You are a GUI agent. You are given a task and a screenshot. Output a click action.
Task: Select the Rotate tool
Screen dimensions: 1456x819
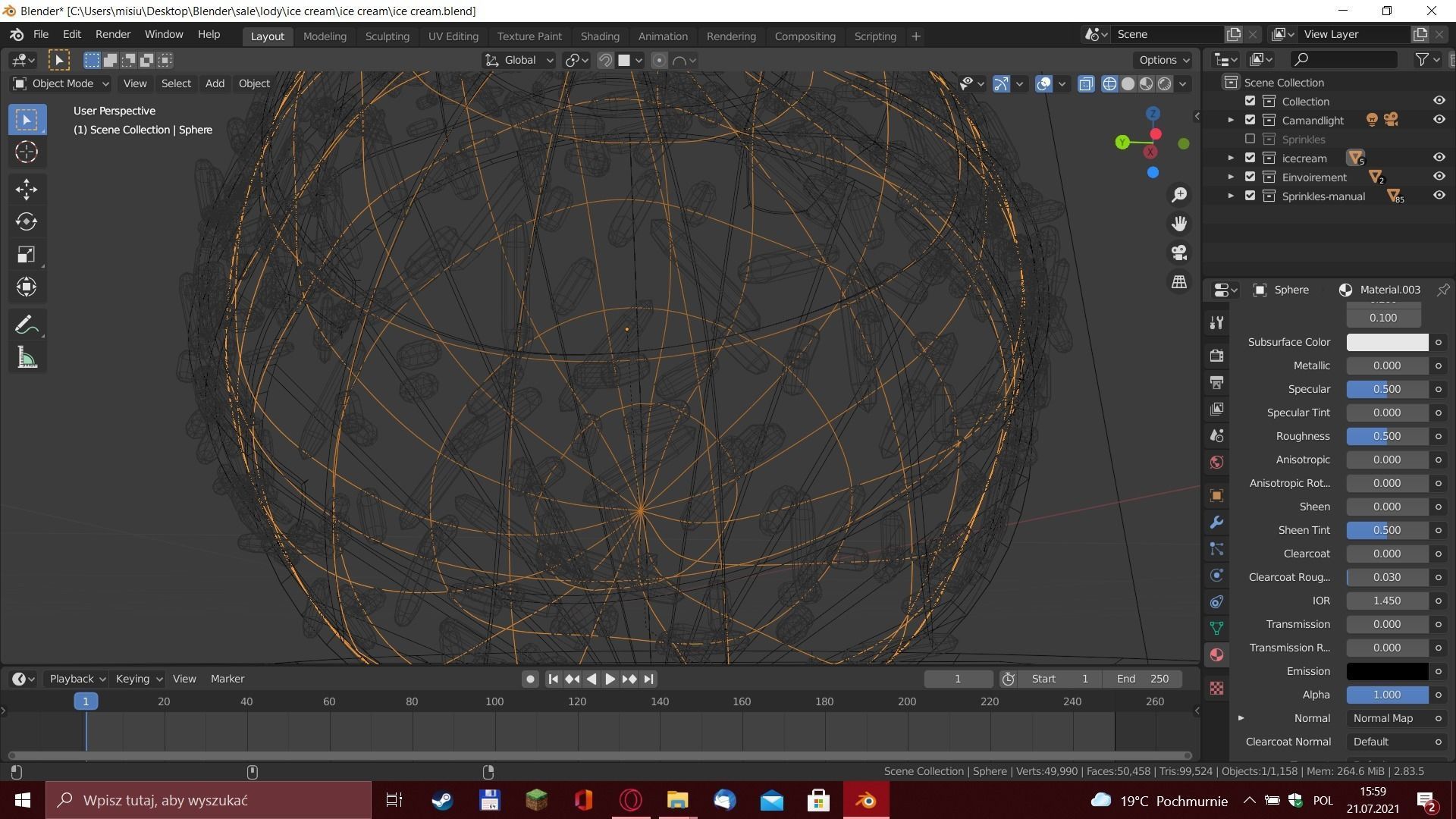pyautogui.click(x=27, y=221)
